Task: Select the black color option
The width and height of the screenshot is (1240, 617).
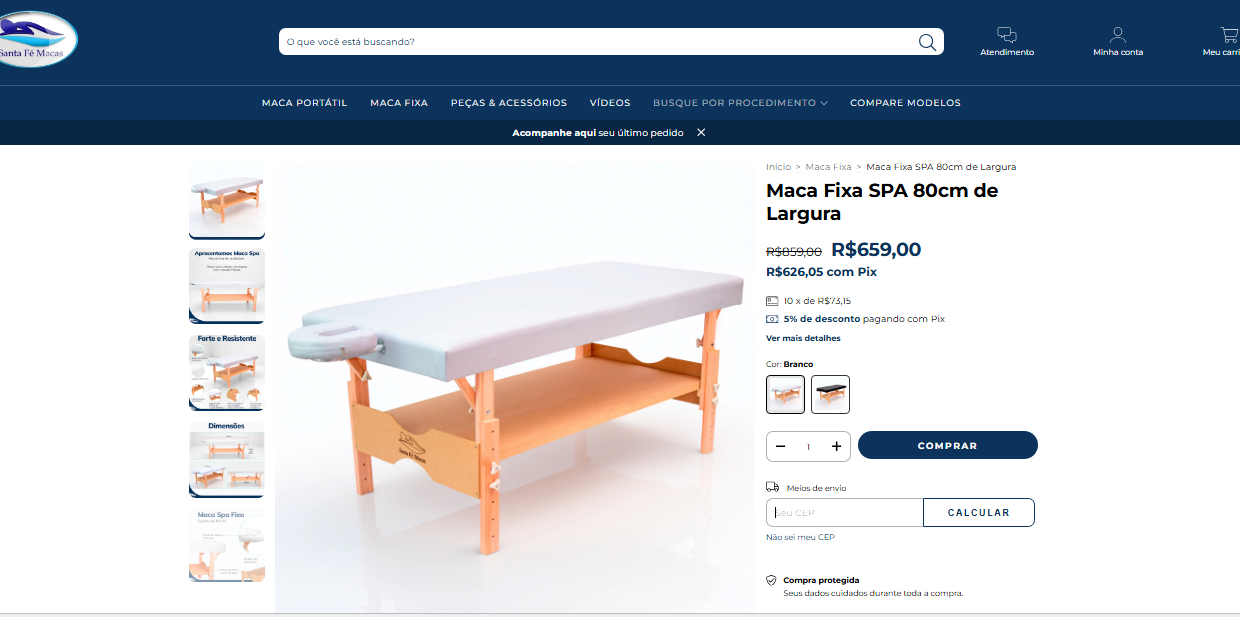Action: pyautogui.click(x=830, y=394)
